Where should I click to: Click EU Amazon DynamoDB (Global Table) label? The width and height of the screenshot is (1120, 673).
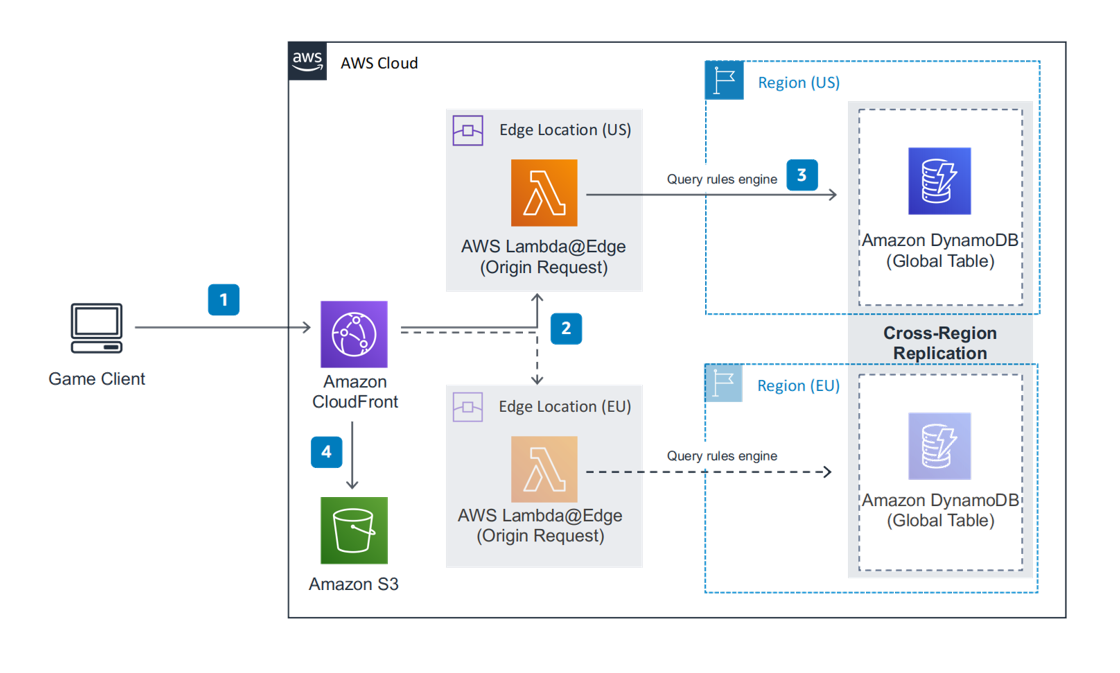click(x=940, y=510)
